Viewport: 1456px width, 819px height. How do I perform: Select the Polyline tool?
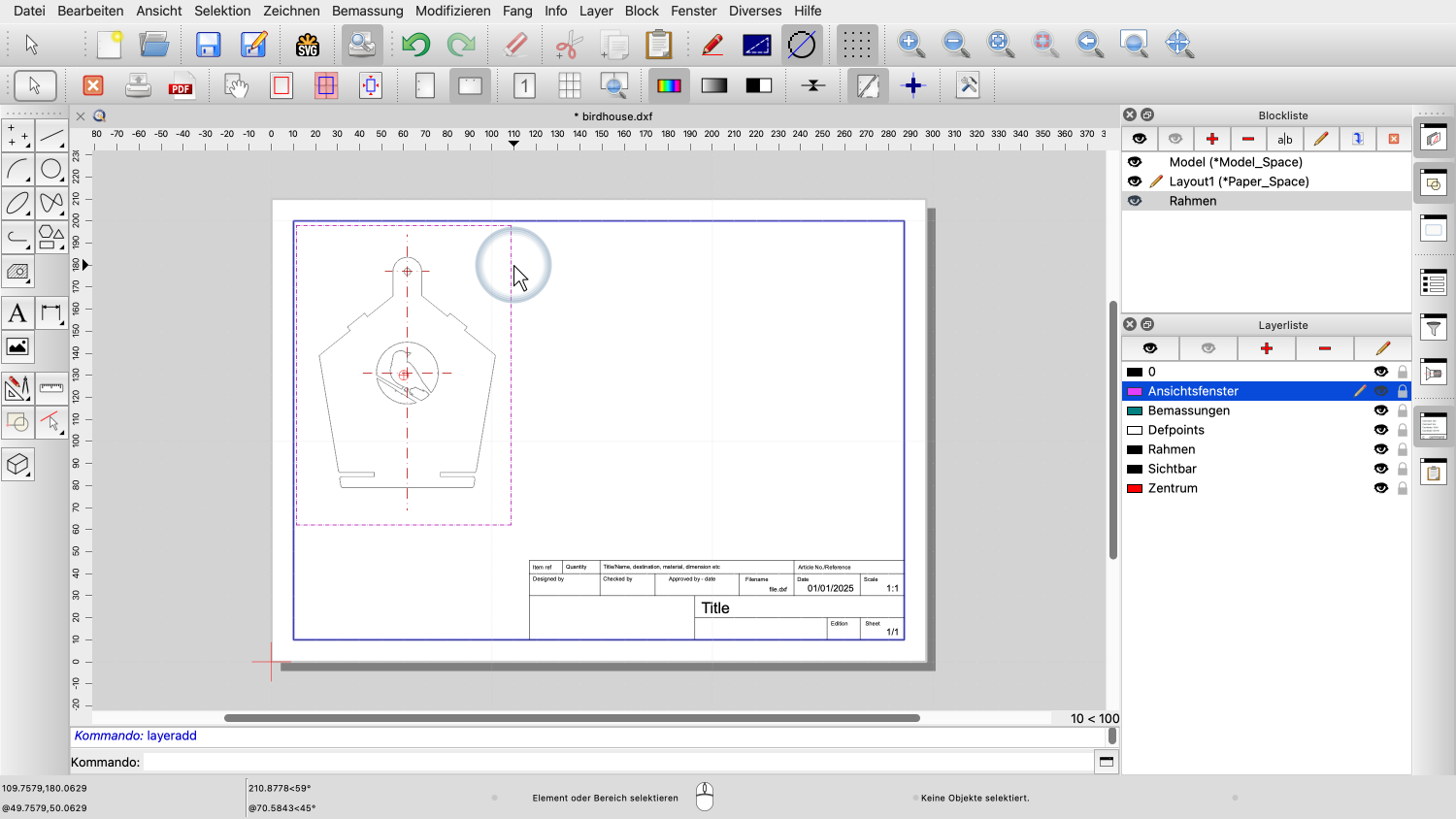coord(17,238)
